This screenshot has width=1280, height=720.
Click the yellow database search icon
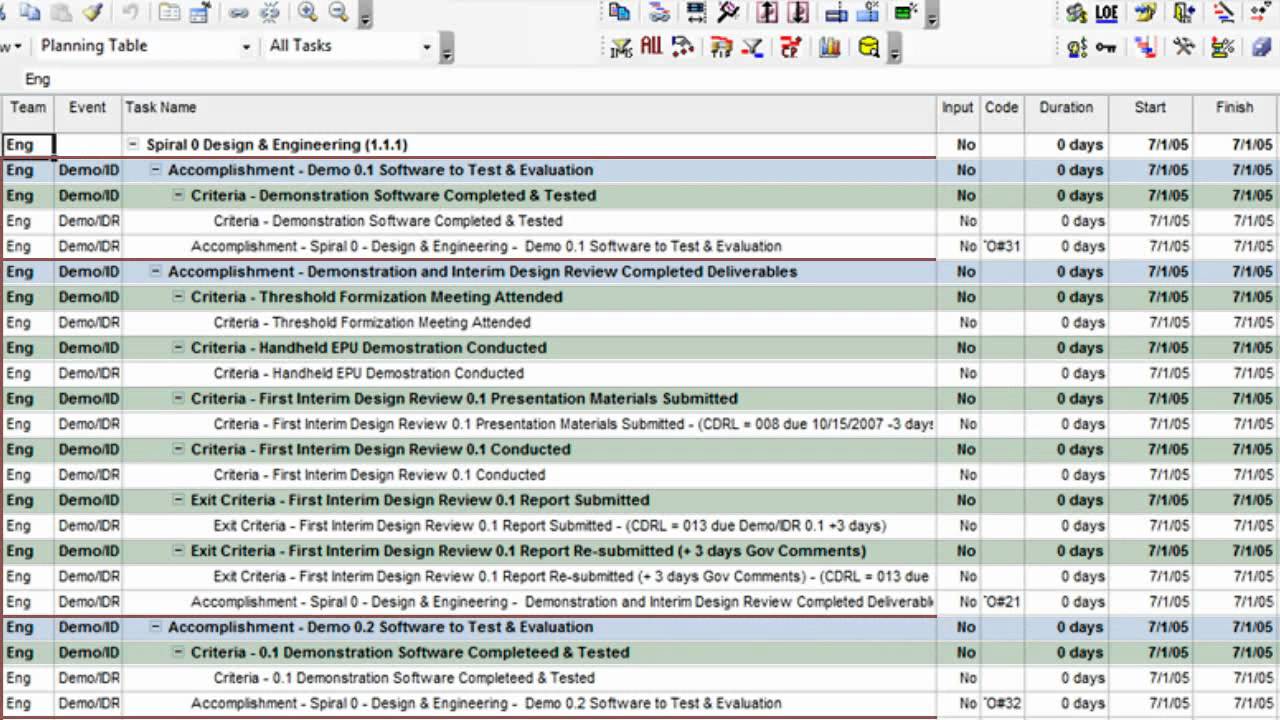point(868,46)
